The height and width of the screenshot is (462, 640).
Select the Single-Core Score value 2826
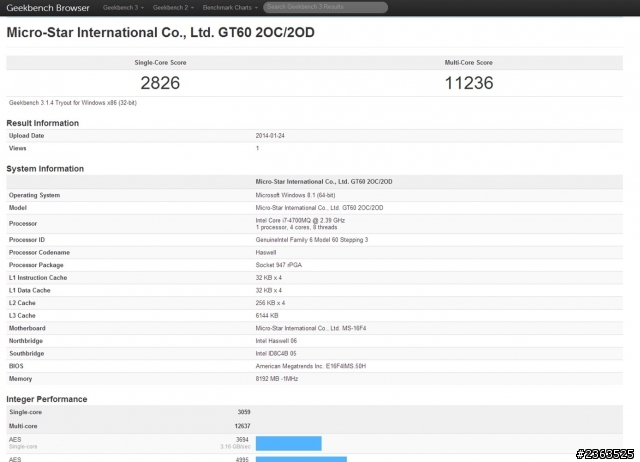(160, 83)
